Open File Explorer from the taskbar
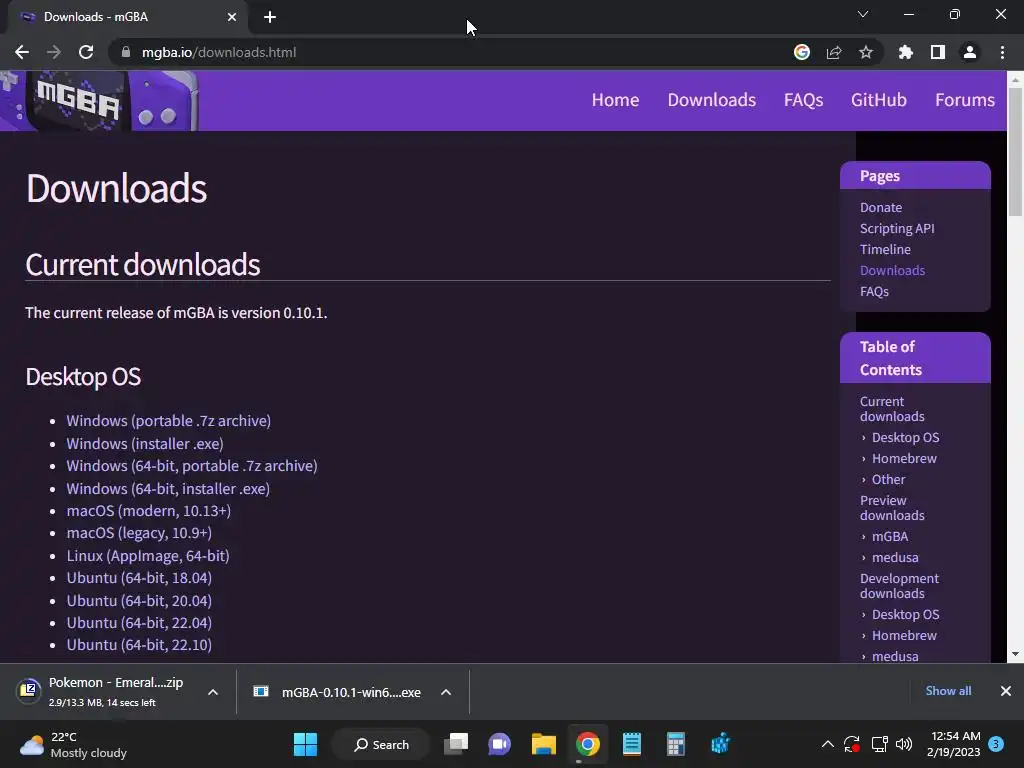 543,744
